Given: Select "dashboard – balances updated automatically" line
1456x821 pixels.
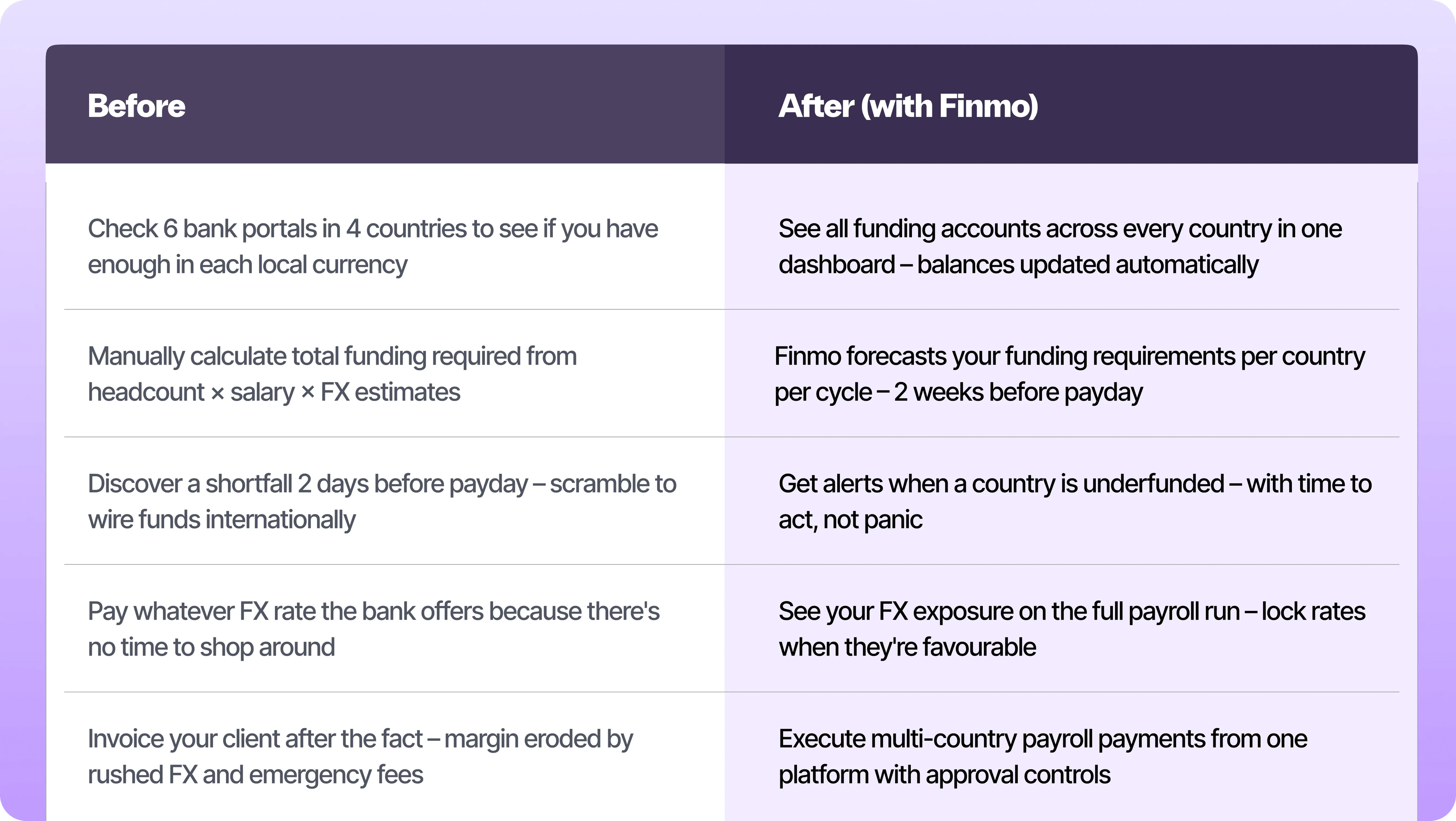Looking at the screenshot, I should point(1018,264).
